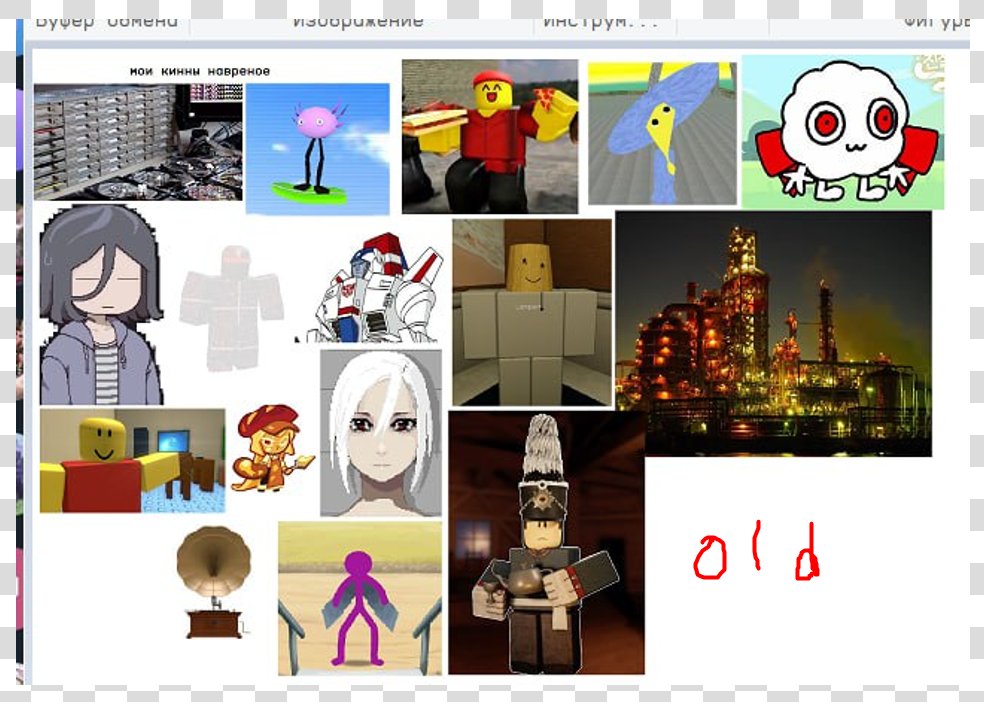984x702 pixels.
Task: Open the Инструм... ribbon group
Action: (601, 23)
